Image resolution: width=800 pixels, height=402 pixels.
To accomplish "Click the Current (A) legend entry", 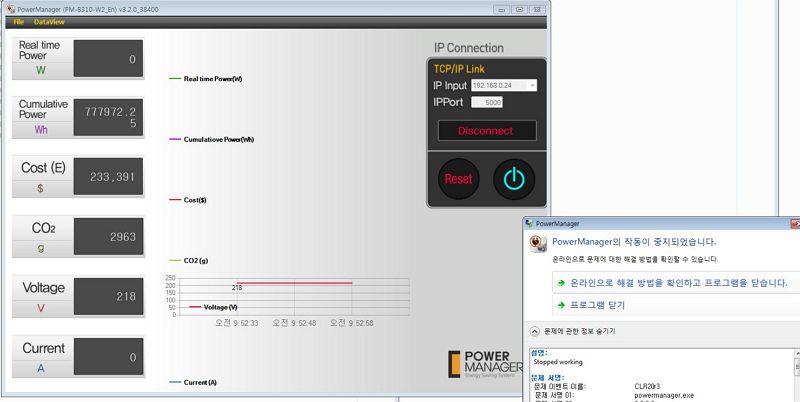I will point(193,382).
